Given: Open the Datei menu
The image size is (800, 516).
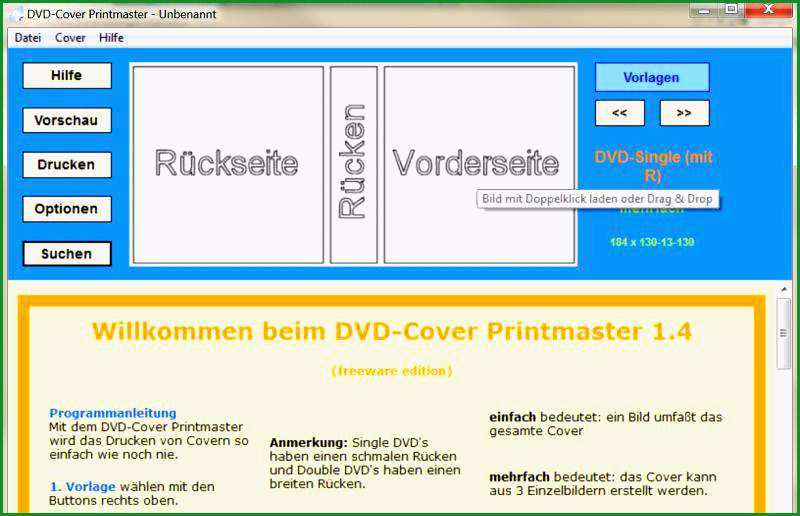Looking at the screenshot, I should coord(28,38).
